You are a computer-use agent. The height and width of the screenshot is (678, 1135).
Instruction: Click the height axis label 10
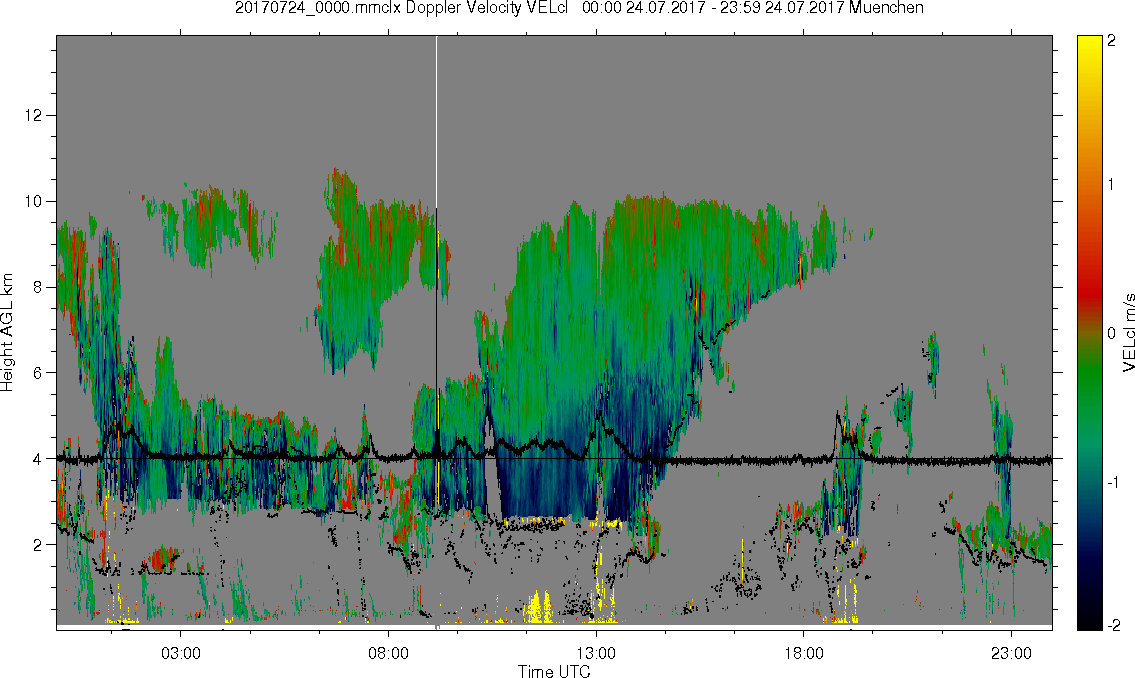(x=33, y=201)
